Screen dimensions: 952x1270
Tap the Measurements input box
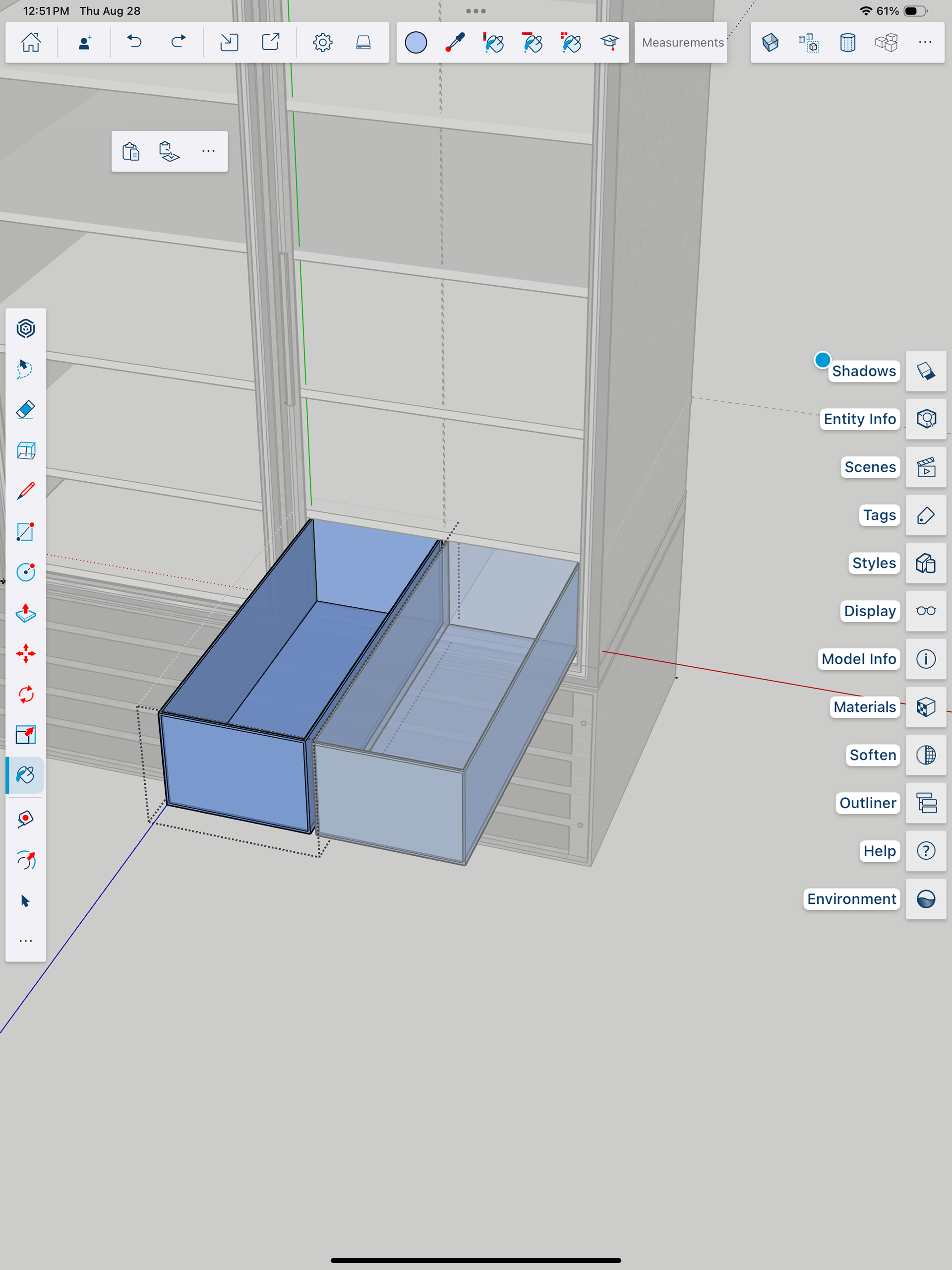coord(682,43)
